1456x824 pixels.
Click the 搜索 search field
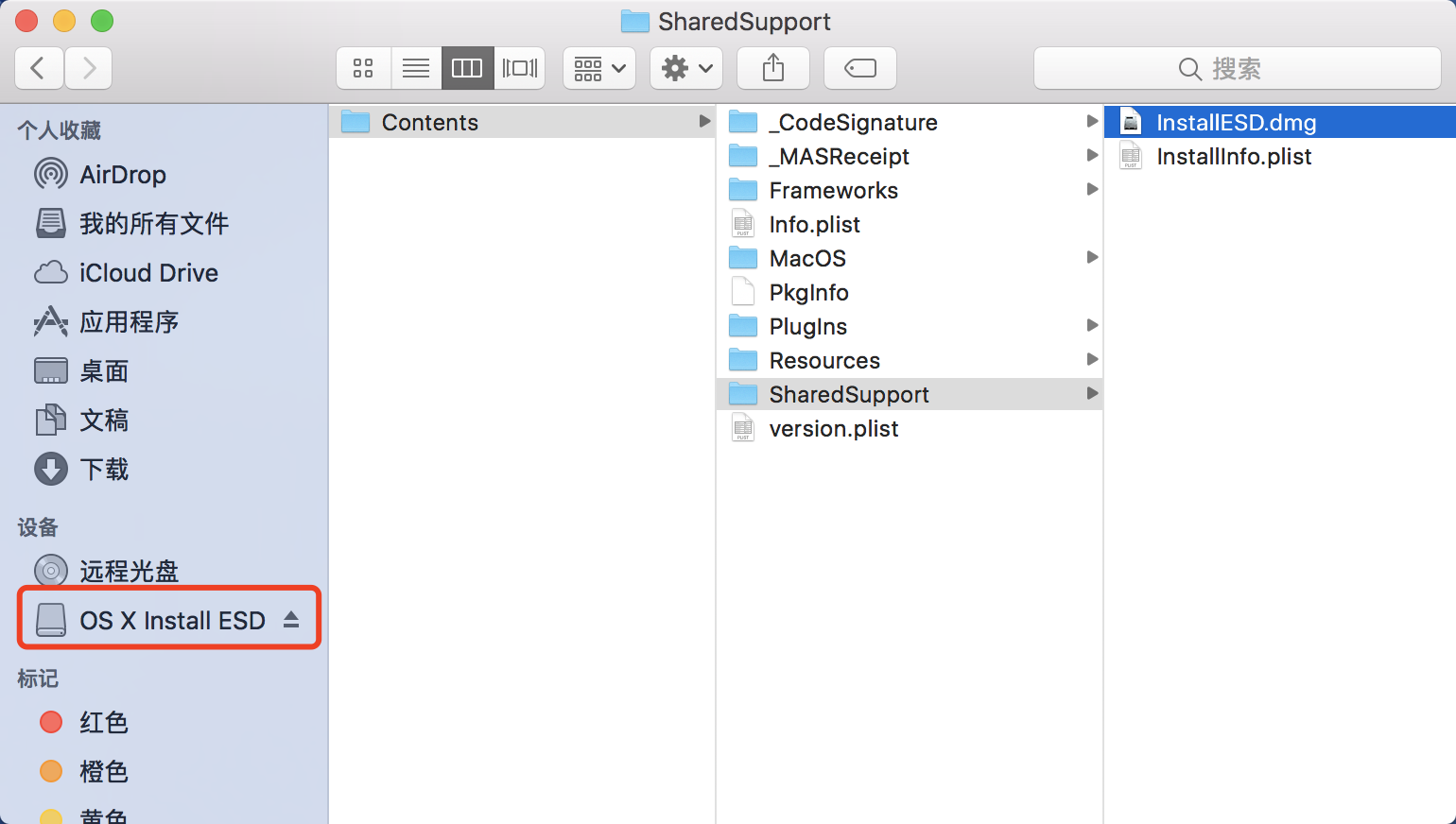click(1237, 68)
